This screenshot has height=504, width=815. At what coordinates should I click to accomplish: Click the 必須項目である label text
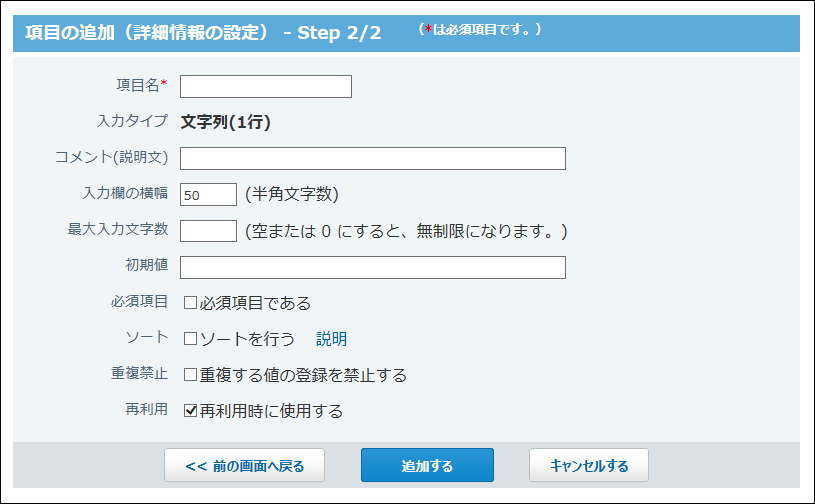click(255, 303)
